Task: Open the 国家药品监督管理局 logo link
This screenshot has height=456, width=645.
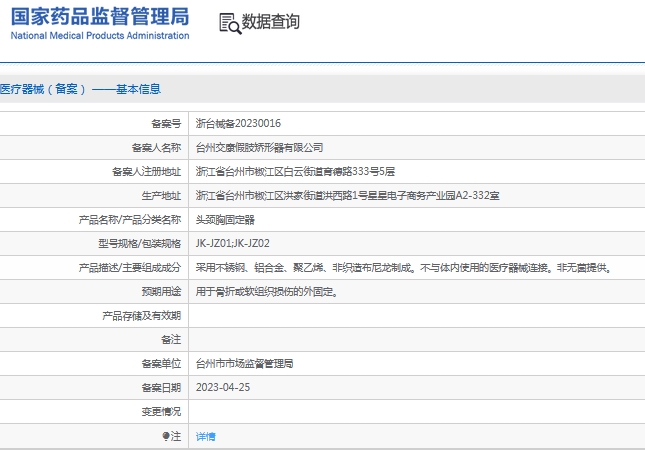Action: point(100,23)
